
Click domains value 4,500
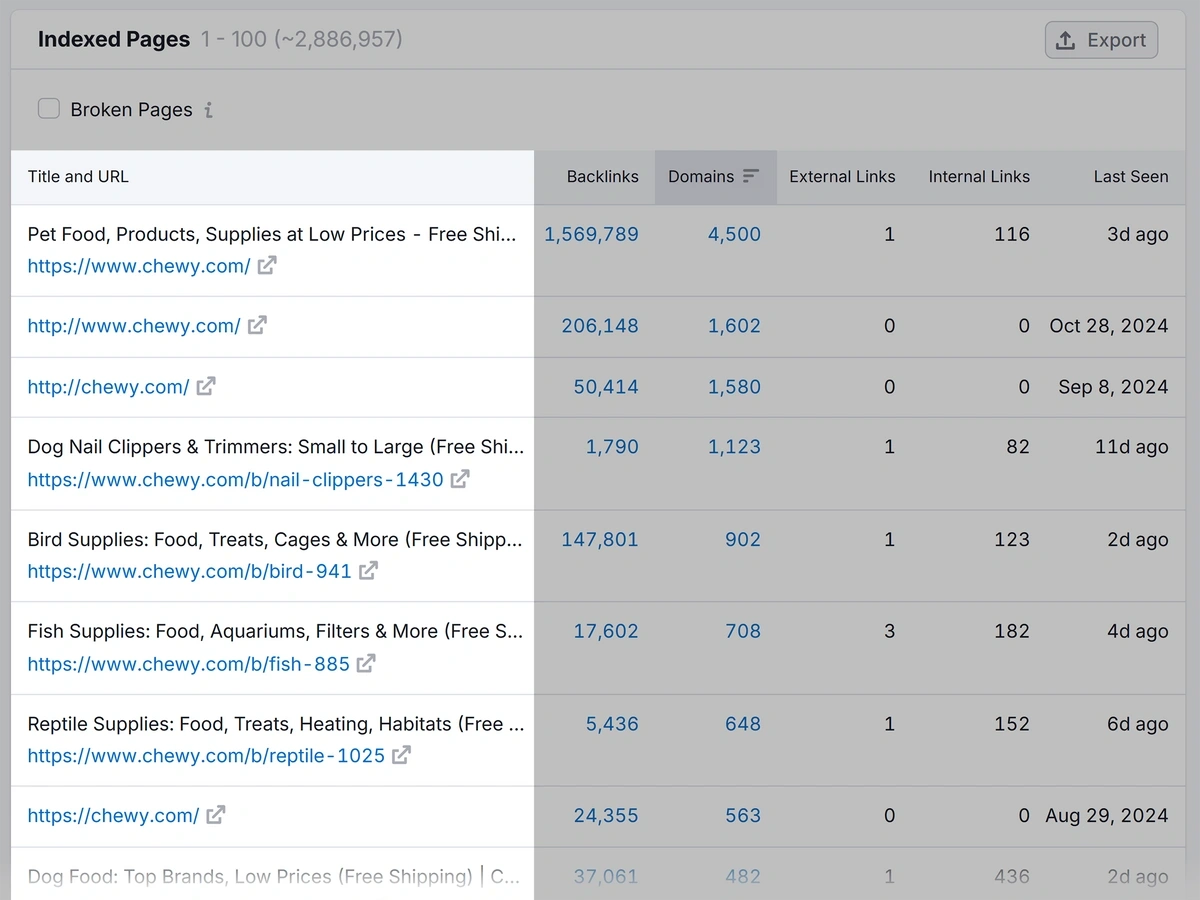pos(734,234)
